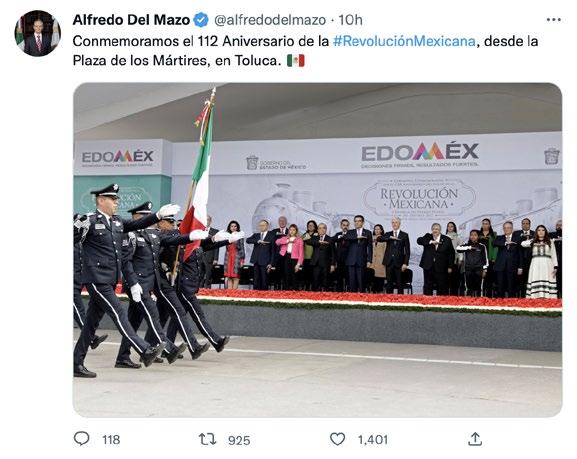Click the tweet text about Plaza de los Mártires
The image size is (577, 459).
[x=305, y=50]
